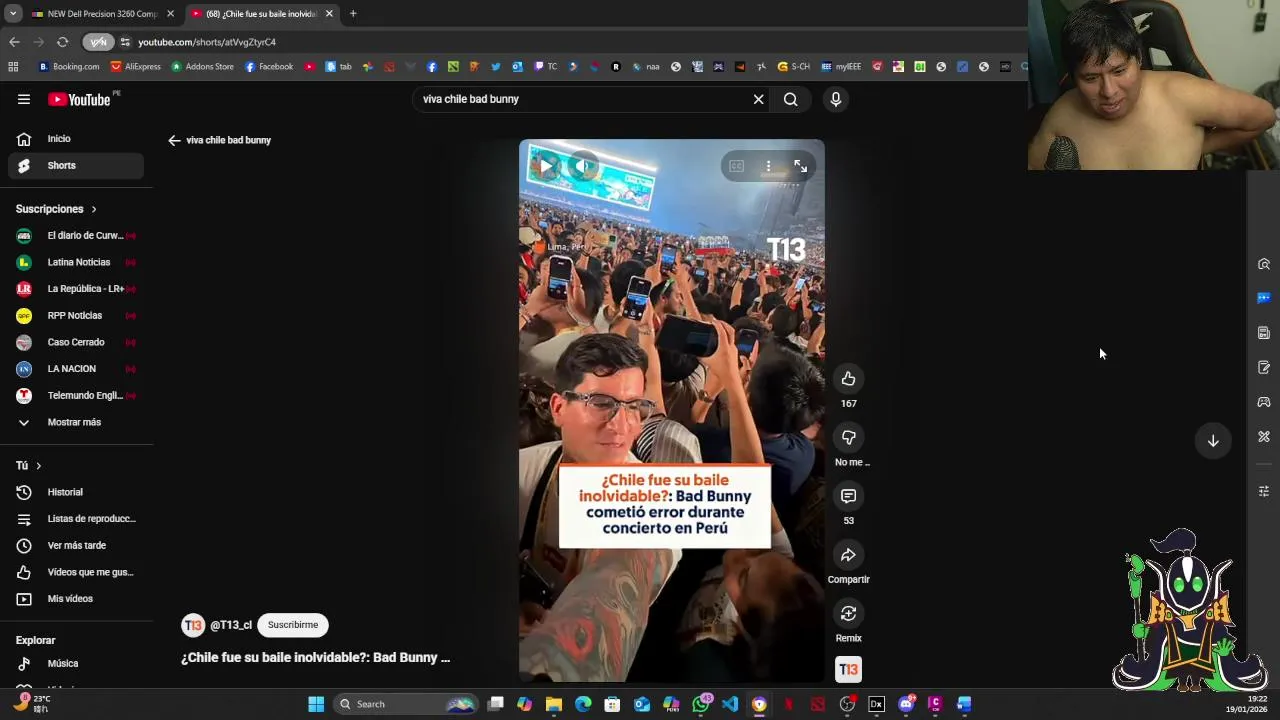Open El diario de Curw... subscription
Image resolution: width=1280 pixels, height=720 pixels.
(76, 235)
